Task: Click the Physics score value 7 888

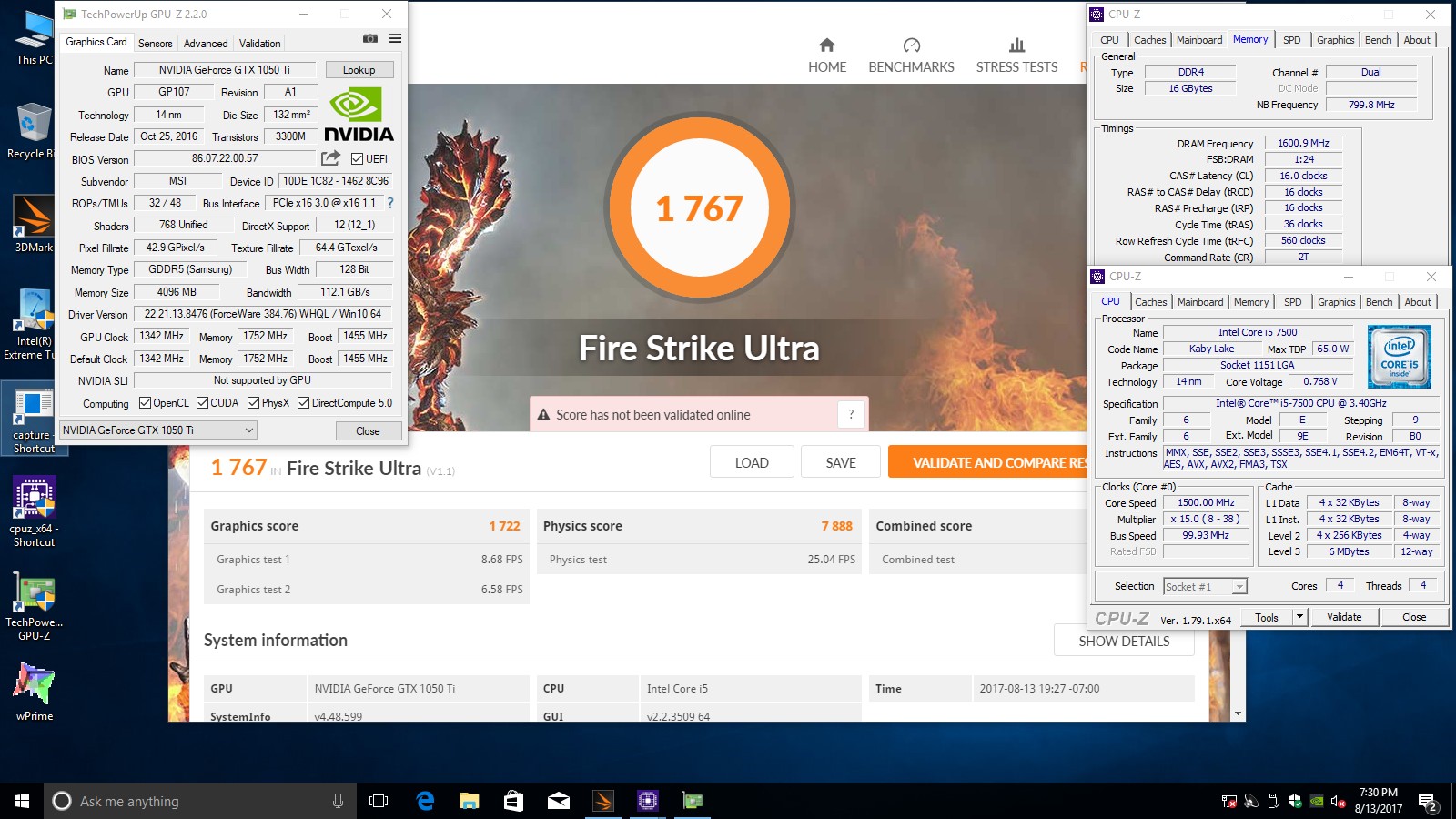Action: [836, 526]
